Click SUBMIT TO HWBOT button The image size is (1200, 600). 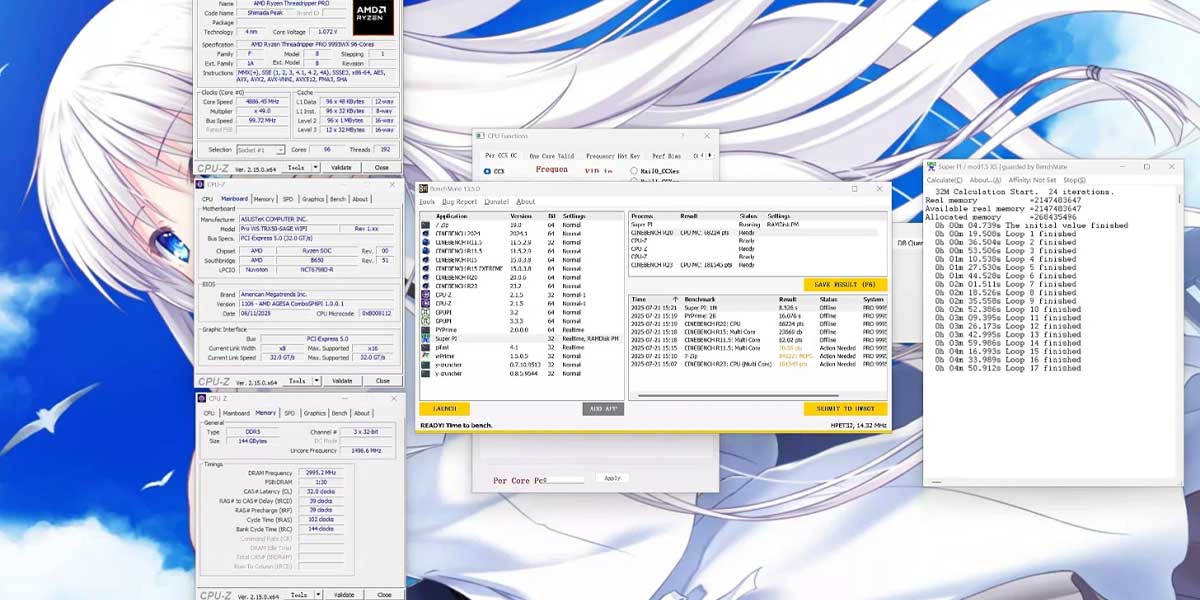coord(845,409)
